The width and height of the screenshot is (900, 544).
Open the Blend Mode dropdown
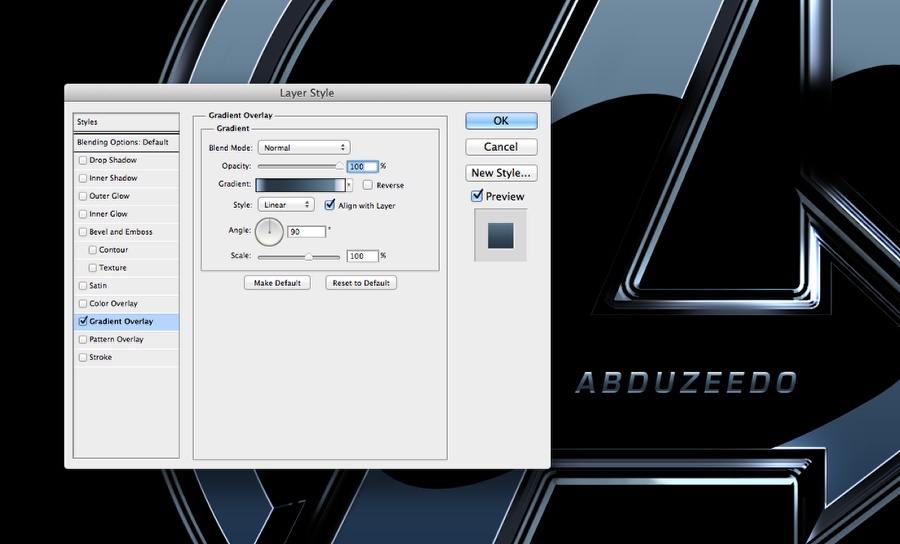click(303, 148)
